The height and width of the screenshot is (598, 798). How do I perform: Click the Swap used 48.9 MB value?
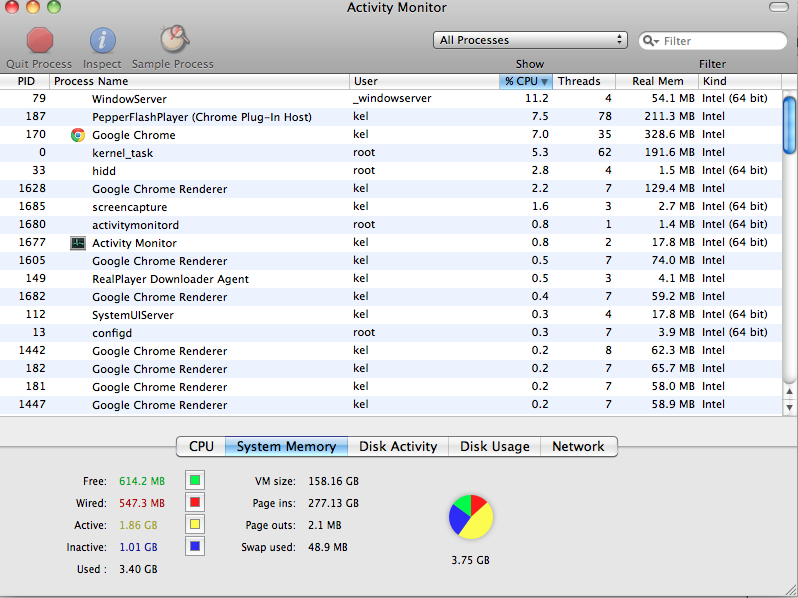coord(328,547)
